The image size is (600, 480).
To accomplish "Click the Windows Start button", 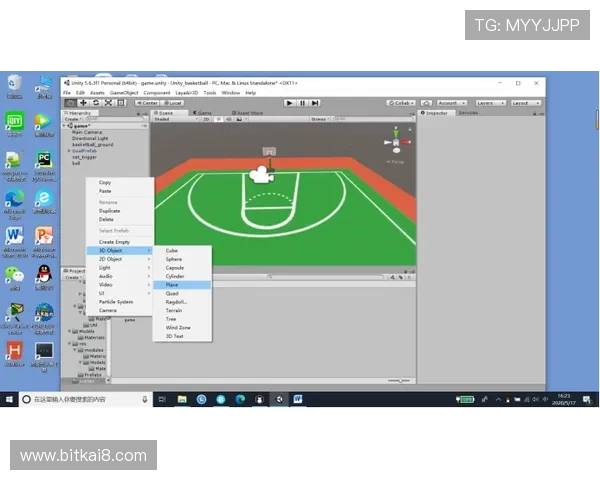I will [10, 399].
